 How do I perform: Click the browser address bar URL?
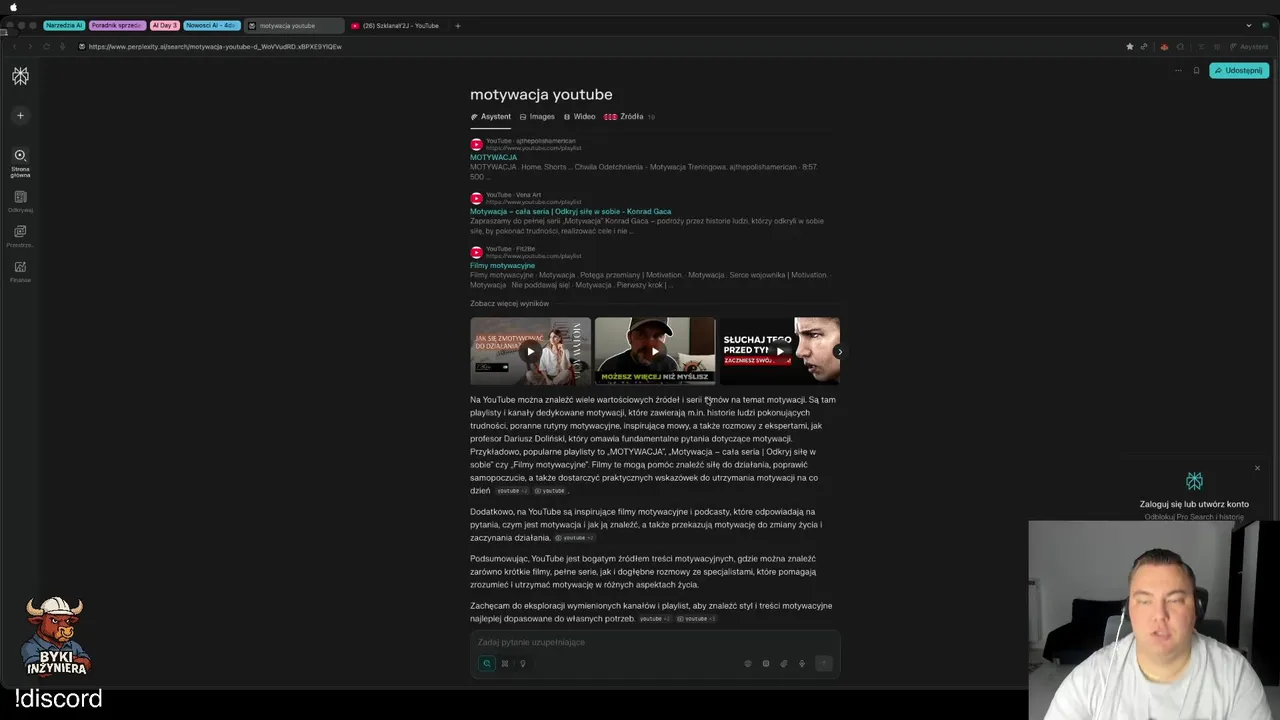(x=215, y=46)
